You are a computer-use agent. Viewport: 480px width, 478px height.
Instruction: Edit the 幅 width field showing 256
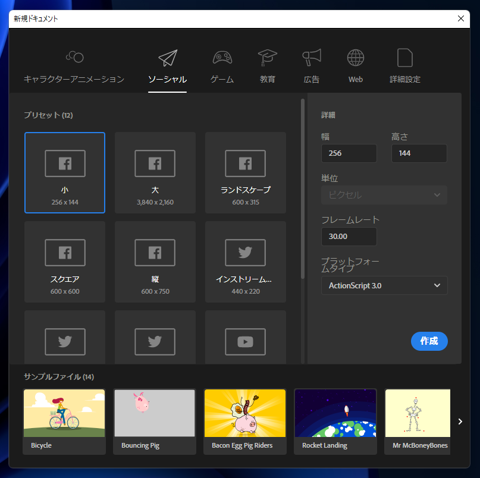click(x=349, y=153)
